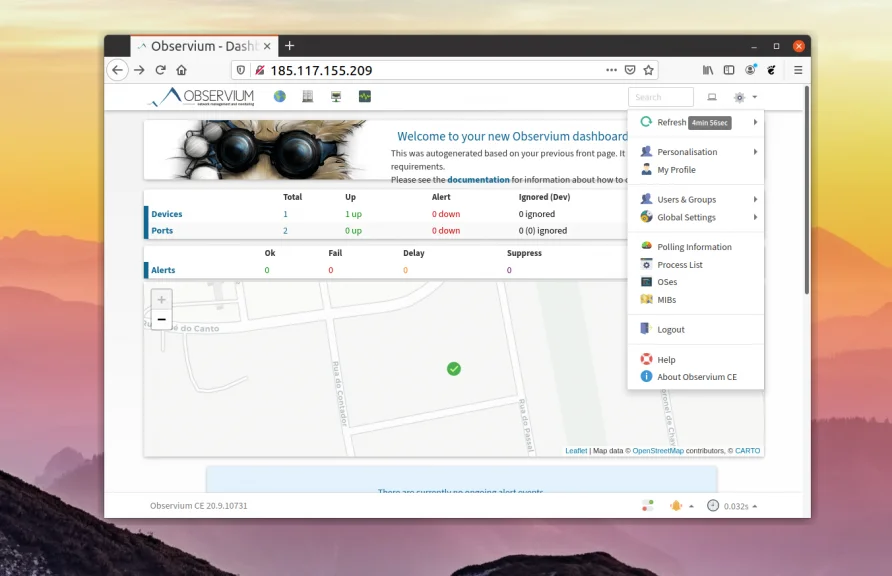Click the insecure connection padlock icon
This screenshot has width=892, height=576.
[x=259, y=70]
